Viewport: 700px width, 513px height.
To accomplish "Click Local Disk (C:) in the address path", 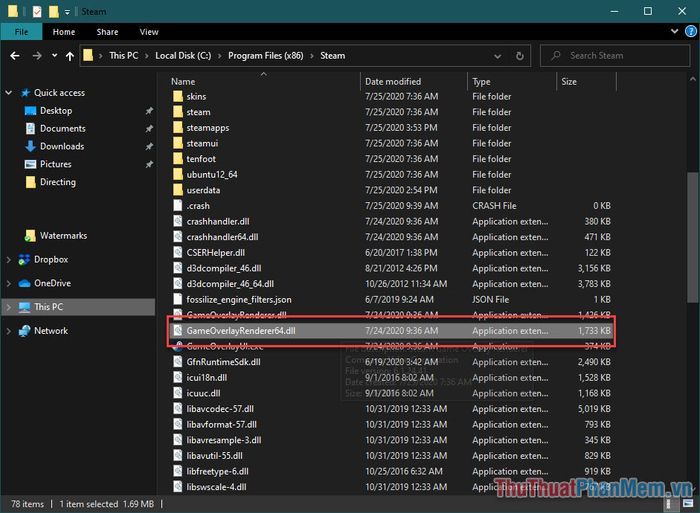I will tap(183, 56).
